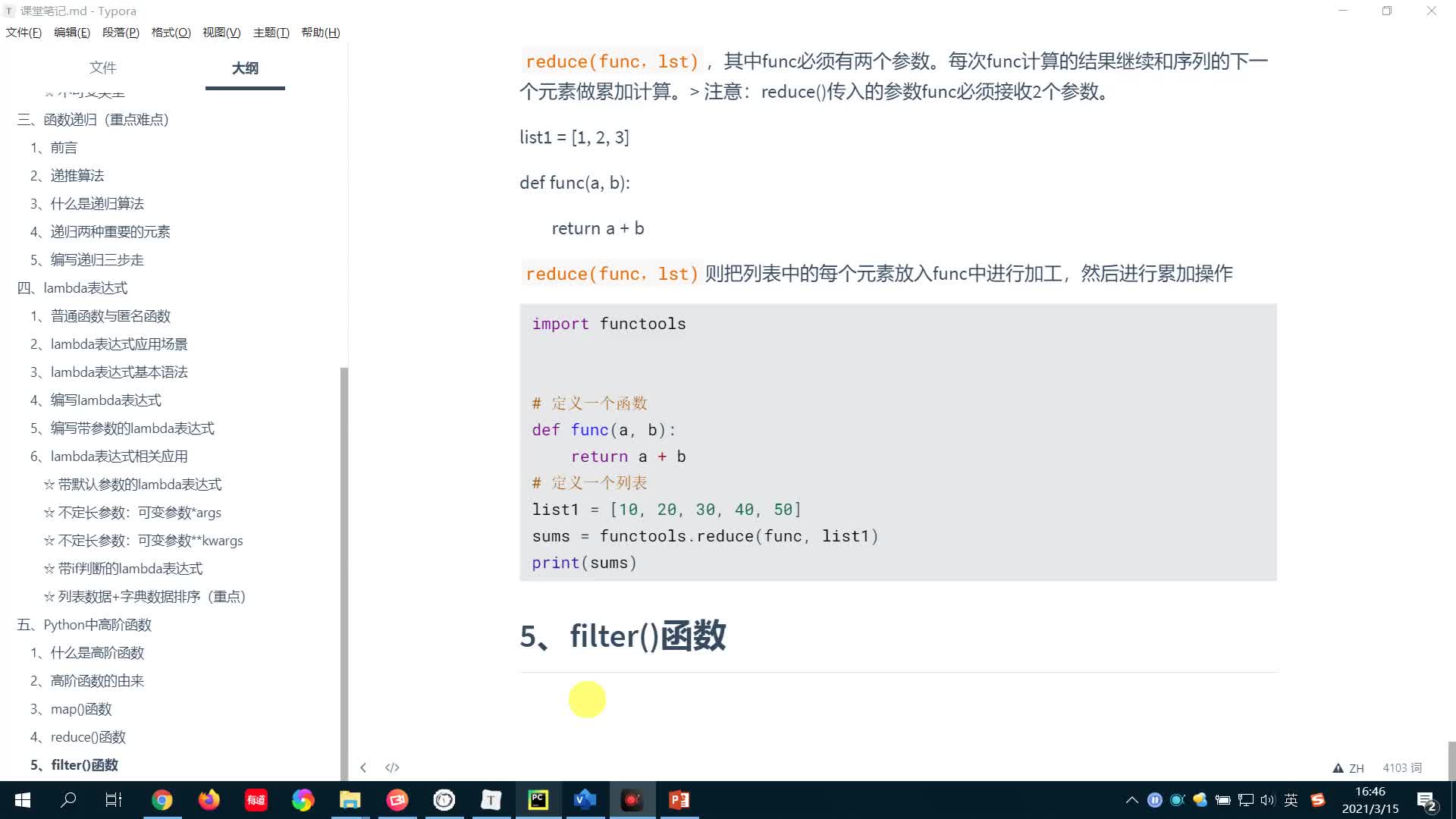Viewport: 1456px width, 819px height.
Task: Open weather tray icon
Action: tap(1200, 800)
